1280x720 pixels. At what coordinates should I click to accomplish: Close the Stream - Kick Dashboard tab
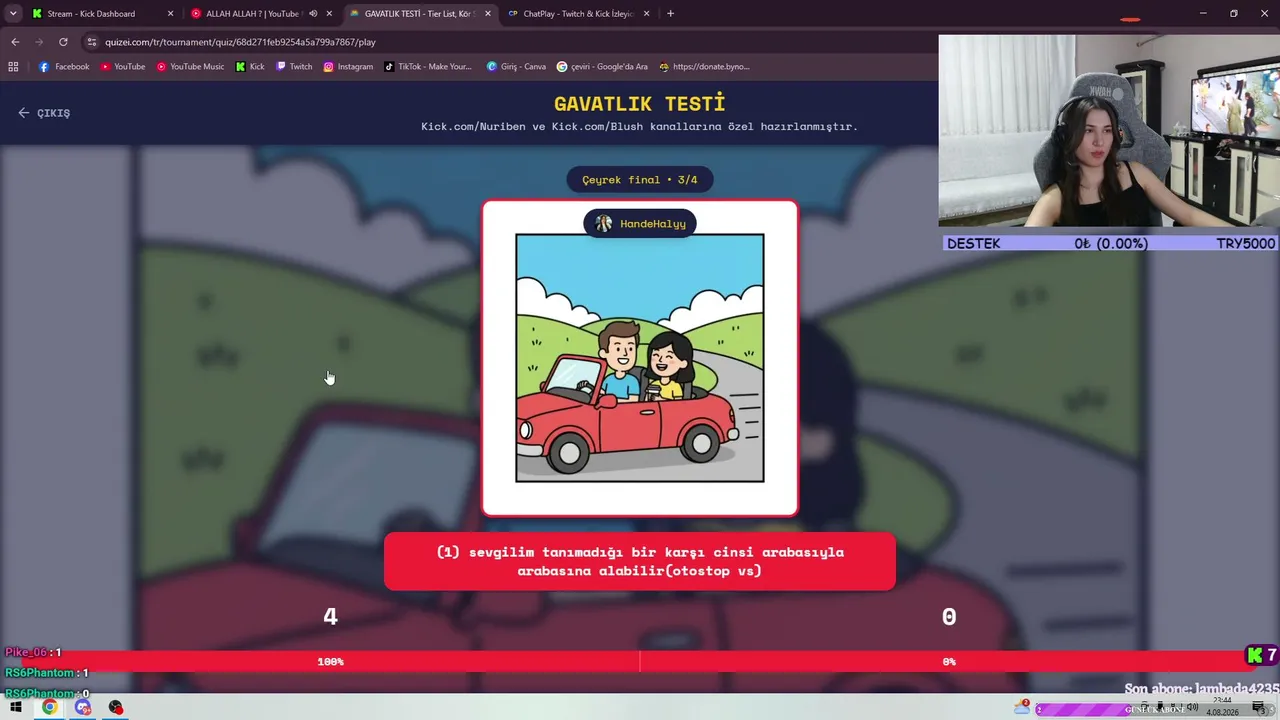click(170, 14)
